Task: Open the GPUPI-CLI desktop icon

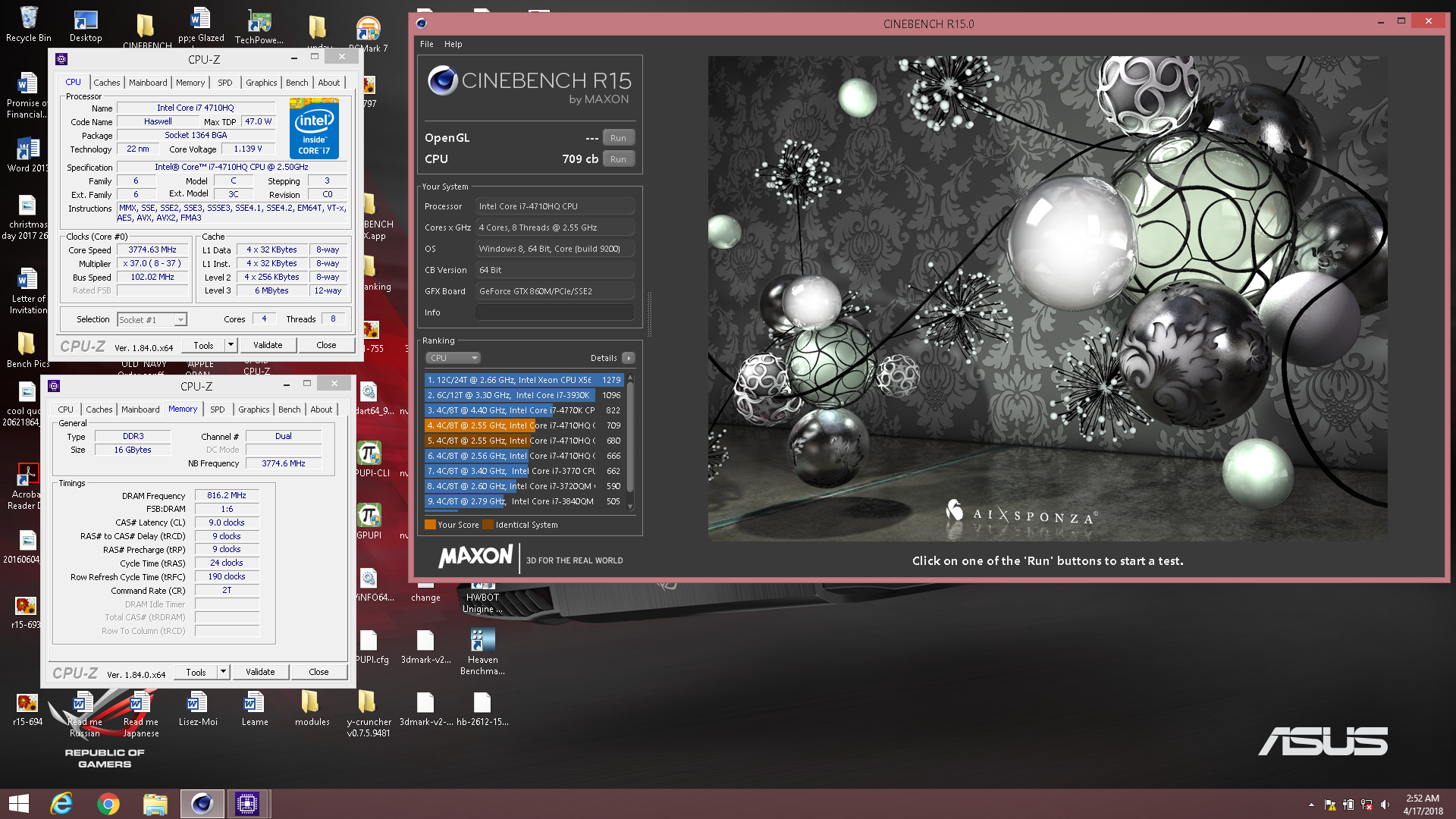Action: pyautogui.click(x=371, y=459)
